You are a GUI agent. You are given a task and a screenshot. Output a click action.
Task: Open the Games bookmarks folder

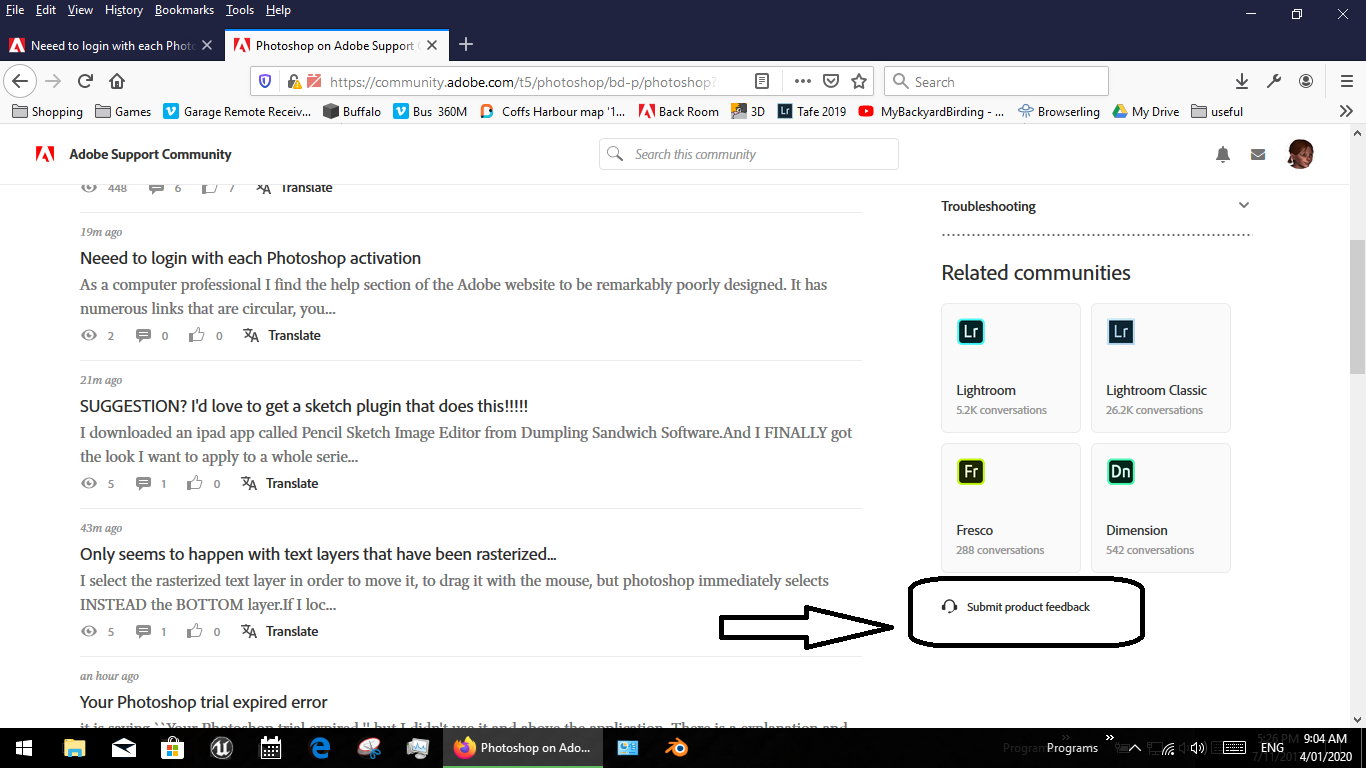(123, 111)
